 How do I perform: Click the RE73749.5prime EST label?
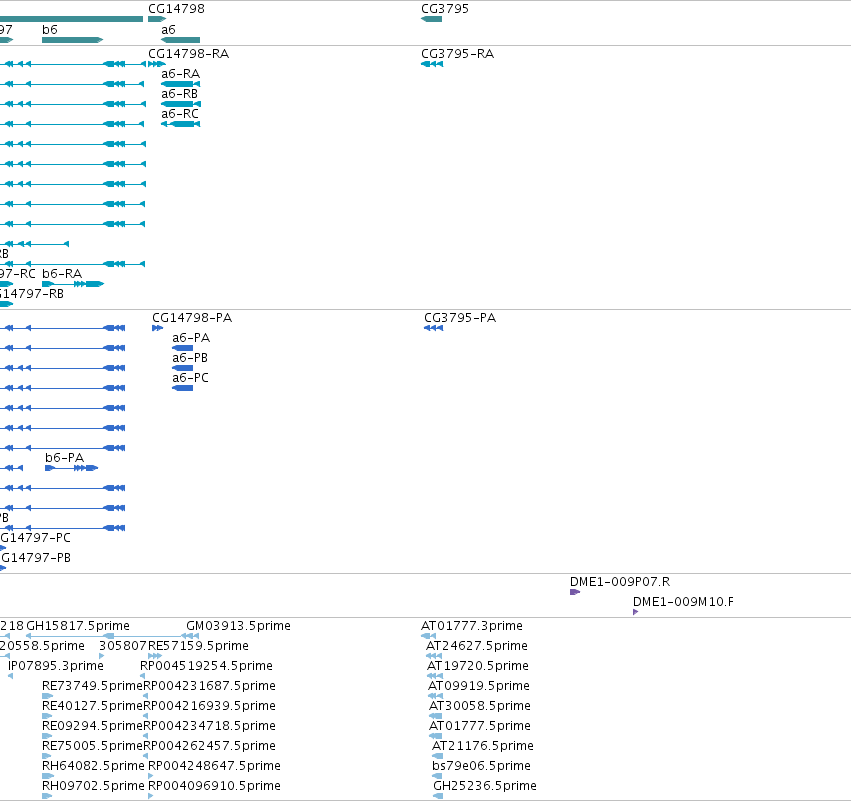click(x=92, y=686)
